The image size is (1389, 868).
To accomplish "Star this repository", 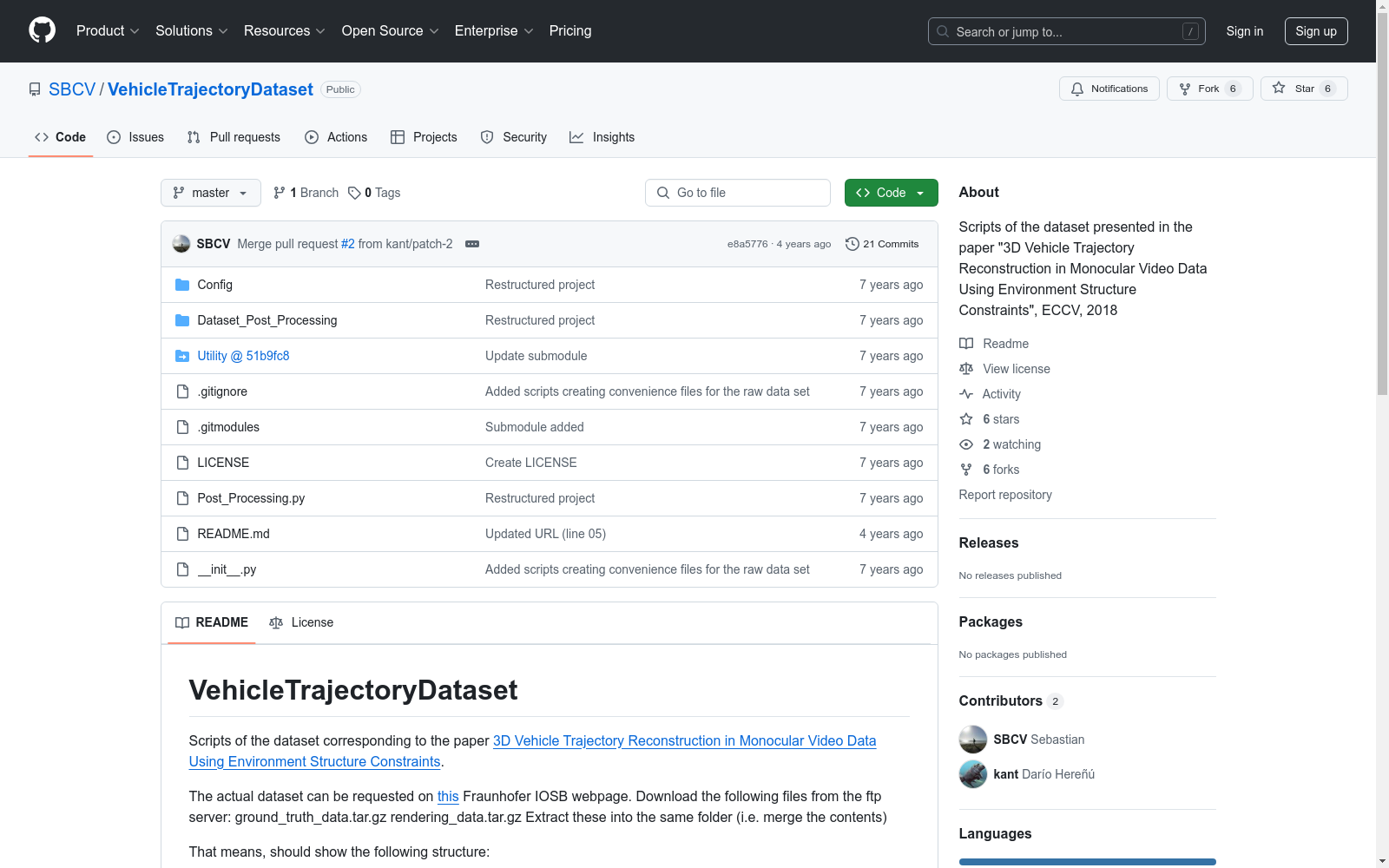I will coord(1304,89).
